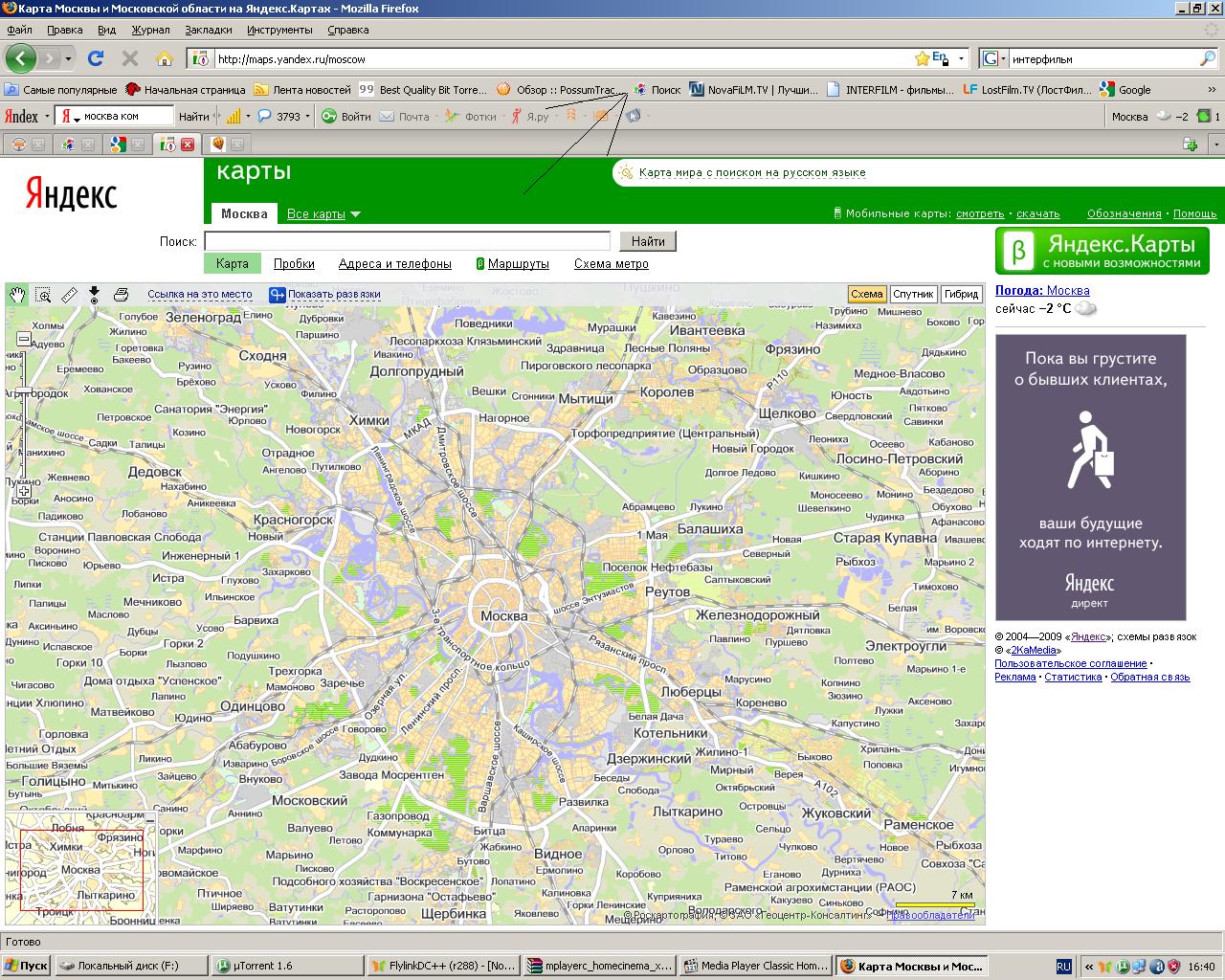The height and width of the screenshot is (980, 1225).
Task: Click the map search input field
Action: [407, 241]
